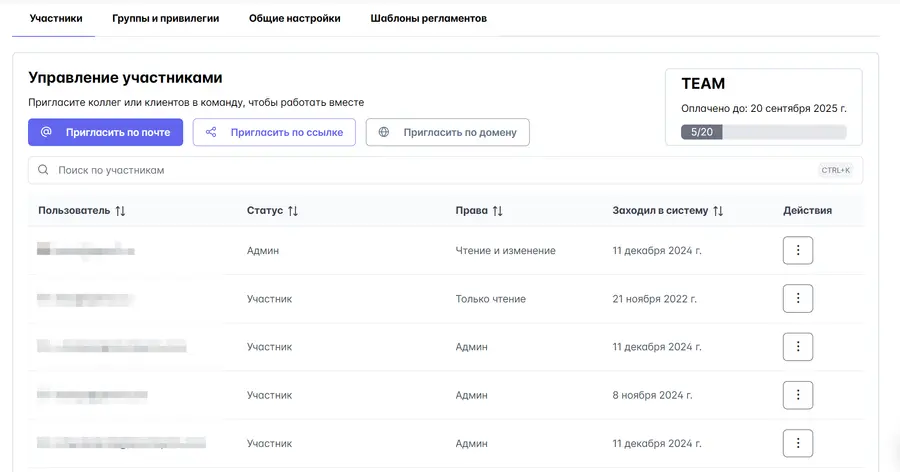Click the Статус column header
900x472 pixels.
pos(265,211)
